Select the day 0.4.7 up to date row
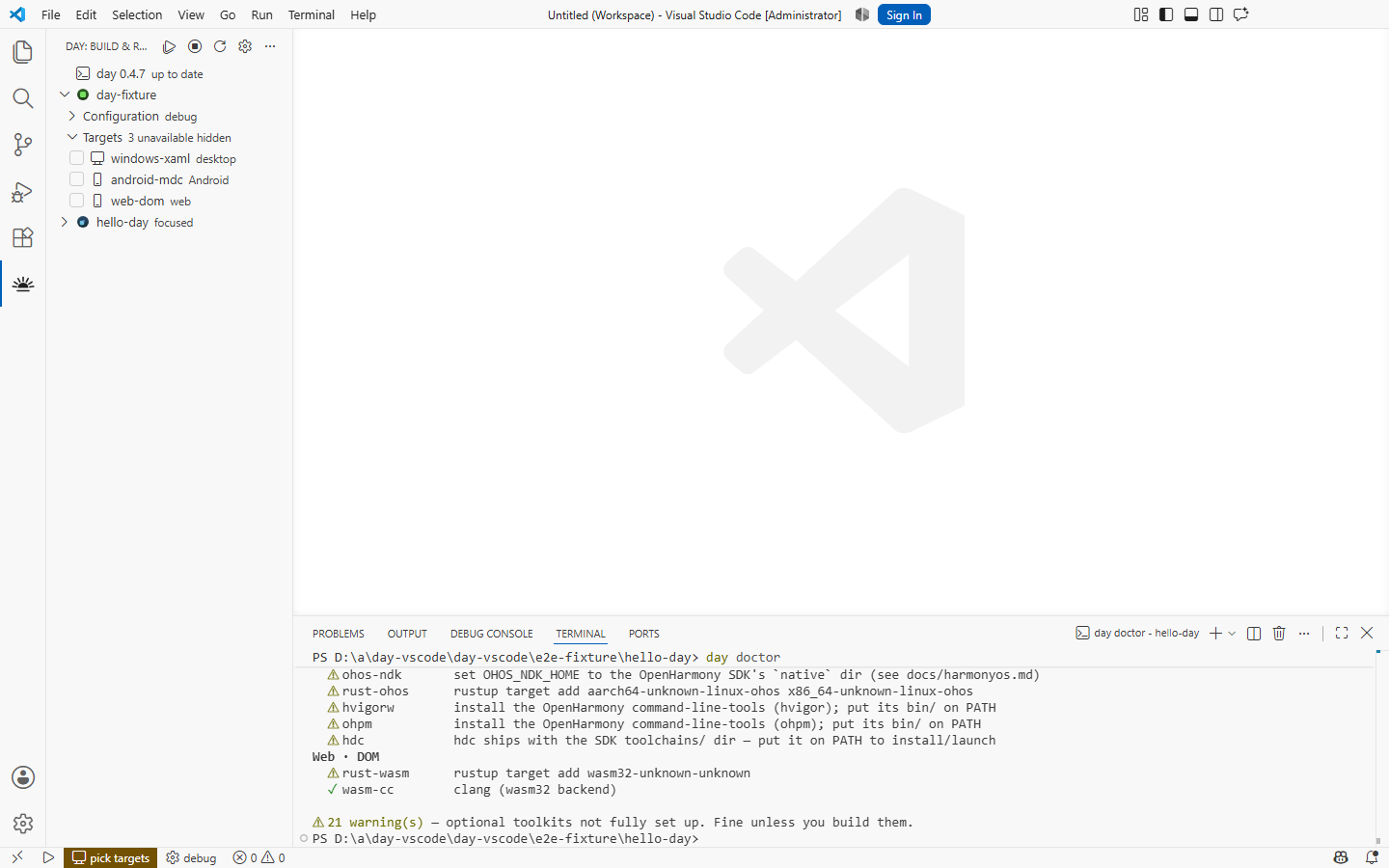Image resolution: width=1389 pixels, height=868 pixels. click(169, 73)
